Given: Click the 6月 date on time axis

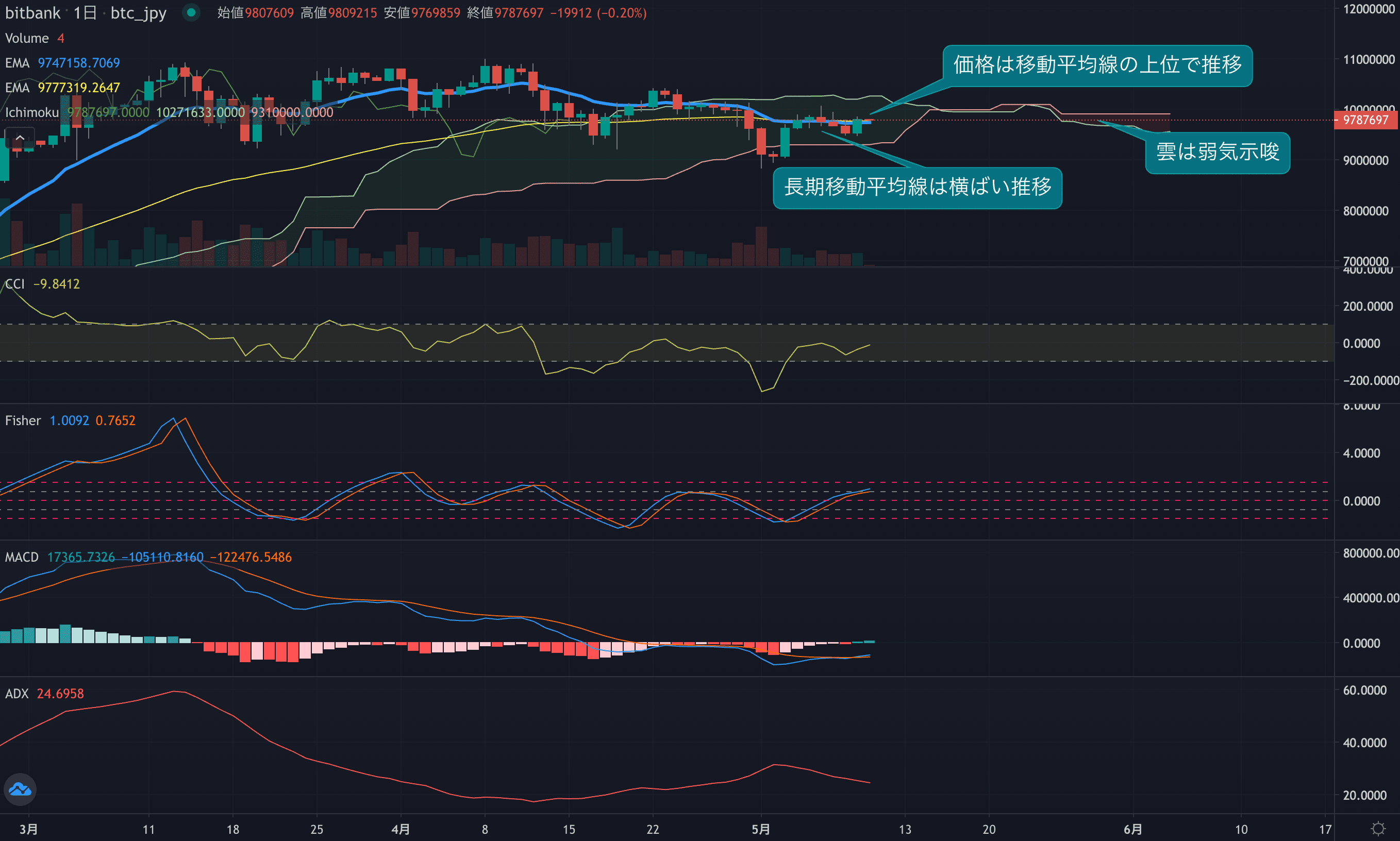Looking at the screenshot, I should (x=1132, y=829).
